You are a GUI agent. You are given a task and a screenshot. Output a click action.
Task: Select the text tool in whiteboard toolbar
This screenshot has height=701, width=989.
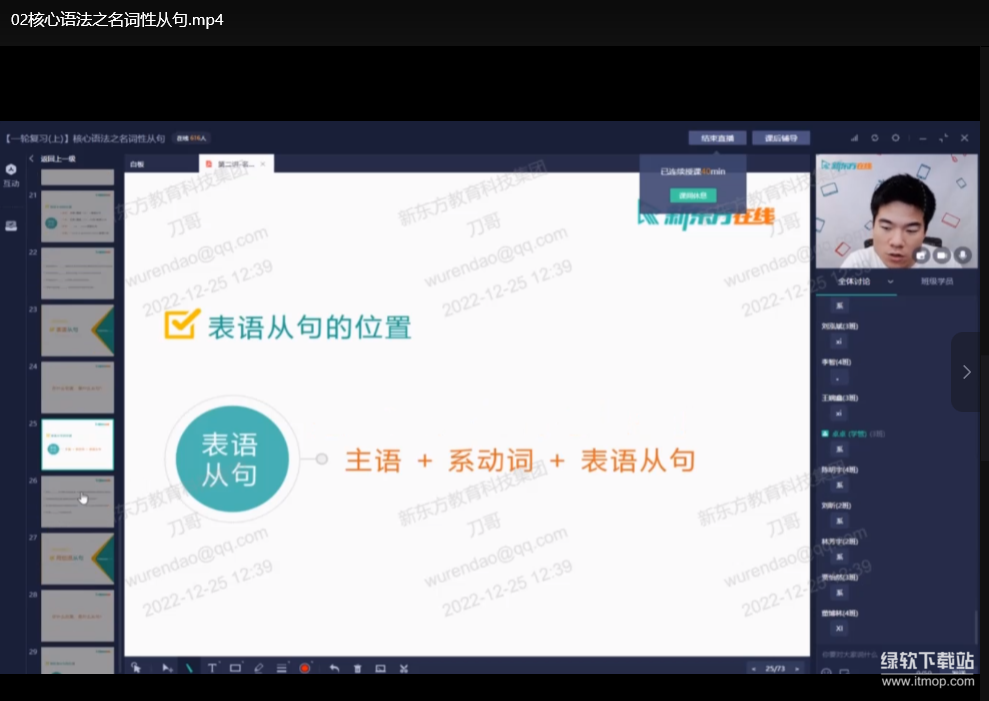pos(212,668)
